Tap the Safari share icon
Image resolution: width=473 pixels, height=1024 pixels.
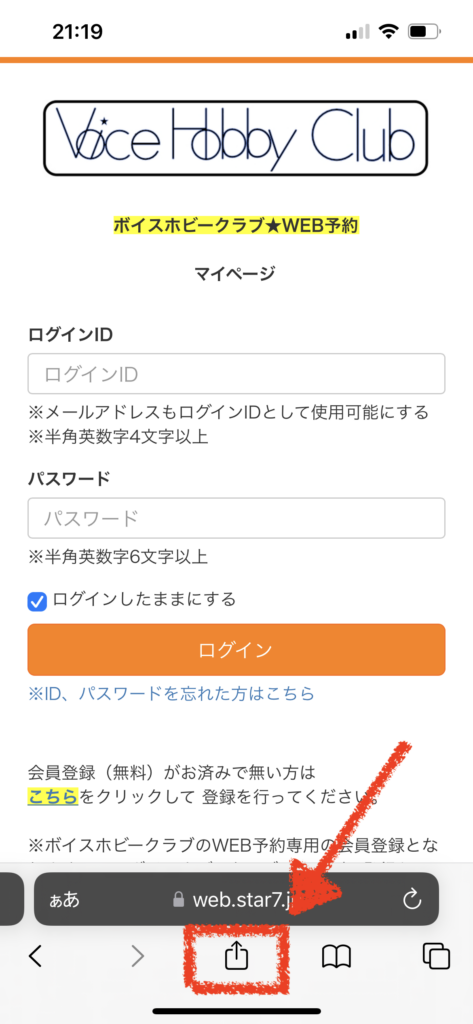[234, 956]
